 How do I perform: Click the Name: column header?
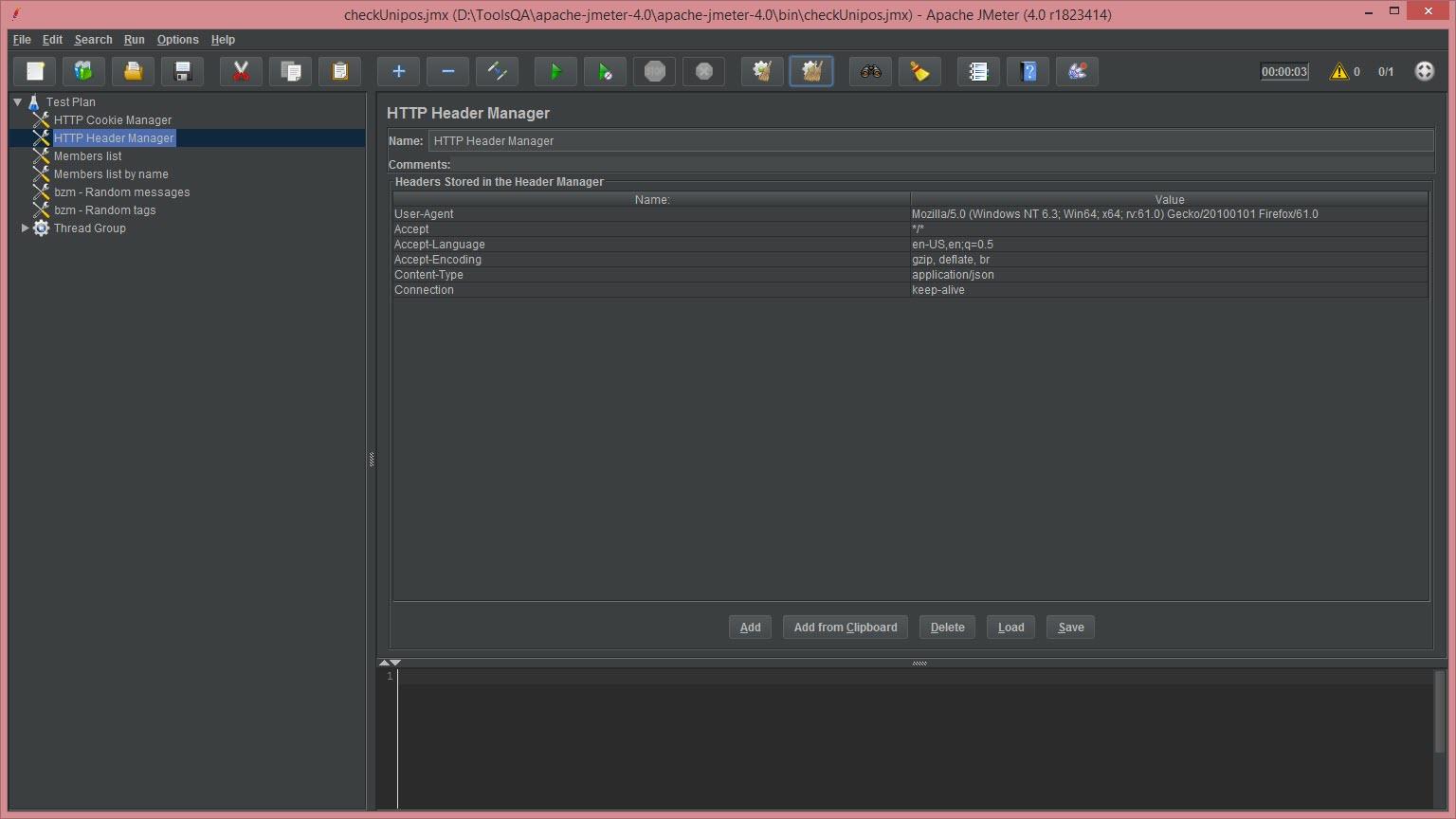click(x=652, y=200)
